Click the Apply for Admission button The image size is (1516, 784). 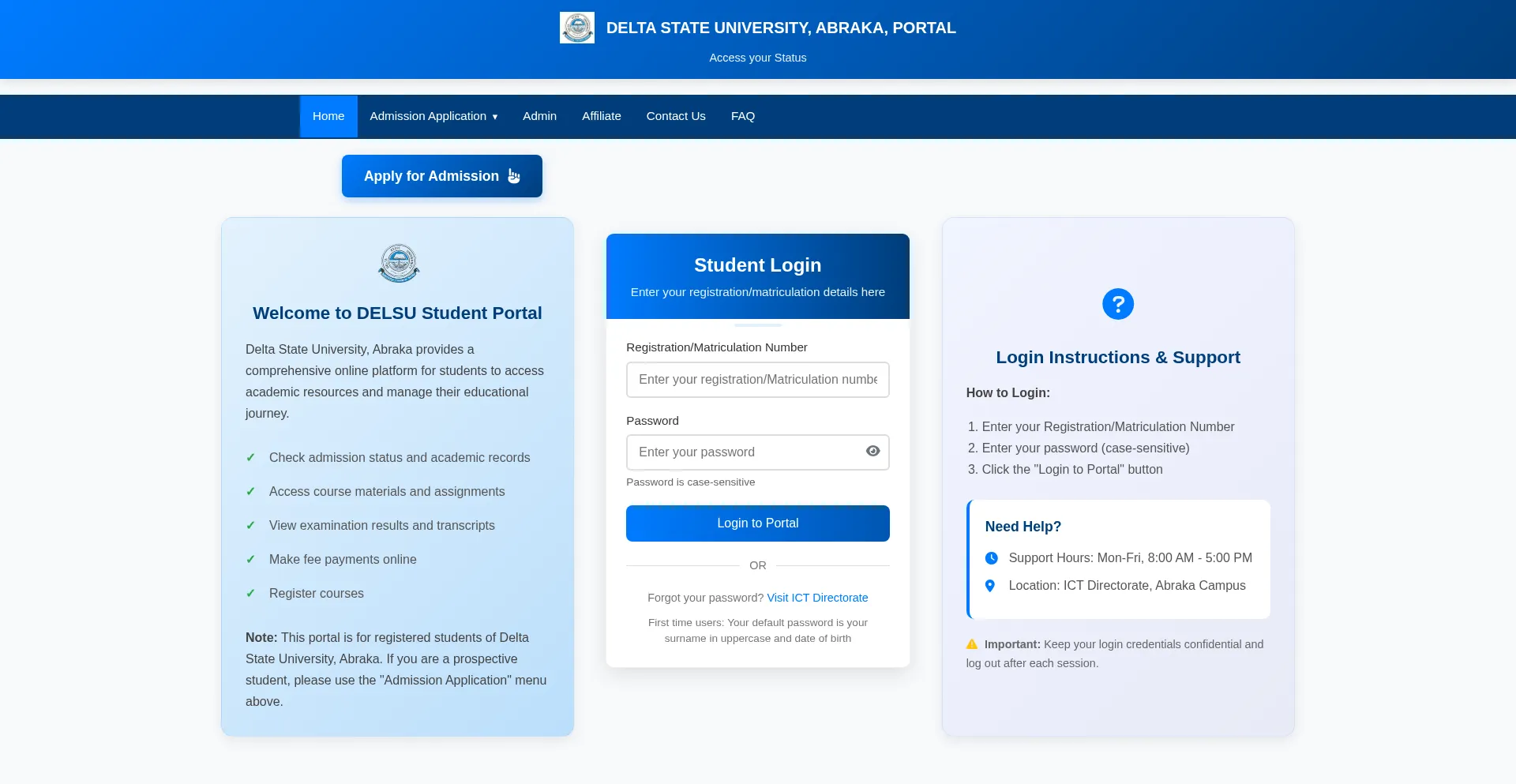coord(442,176)
